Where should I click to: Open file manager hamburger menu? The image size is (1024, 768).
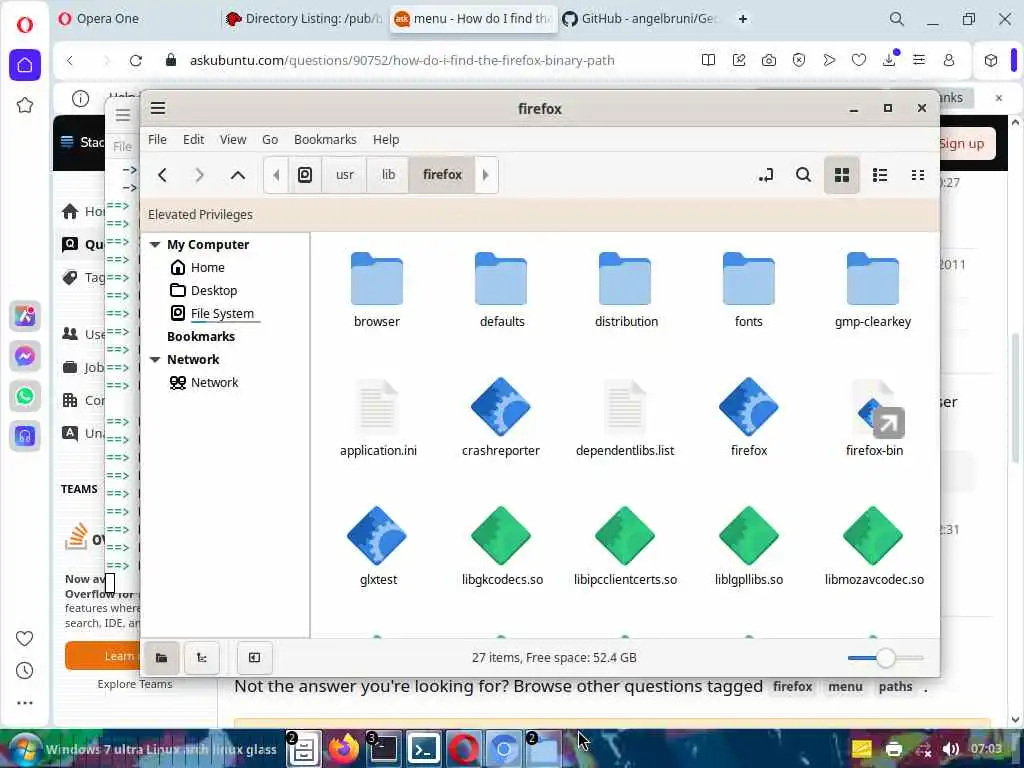click(158, 108)
